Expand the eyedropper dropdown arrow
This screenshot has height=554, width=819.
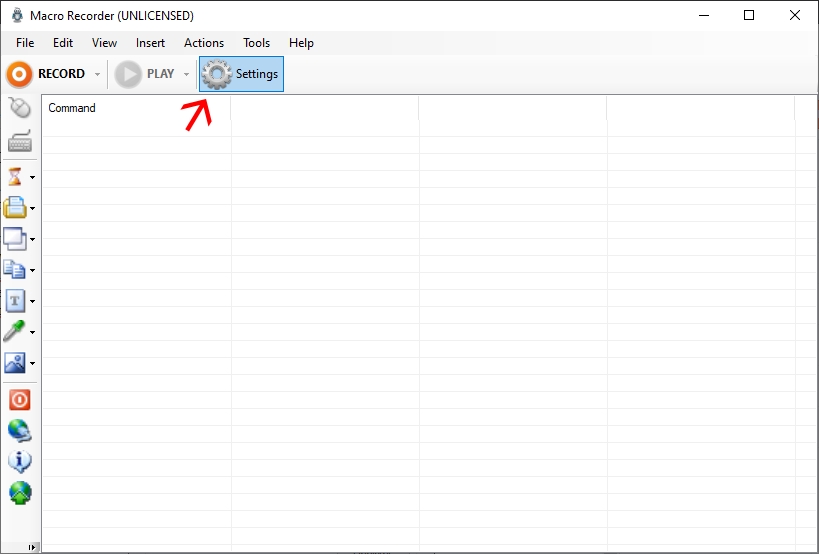(x=32, y=332)
